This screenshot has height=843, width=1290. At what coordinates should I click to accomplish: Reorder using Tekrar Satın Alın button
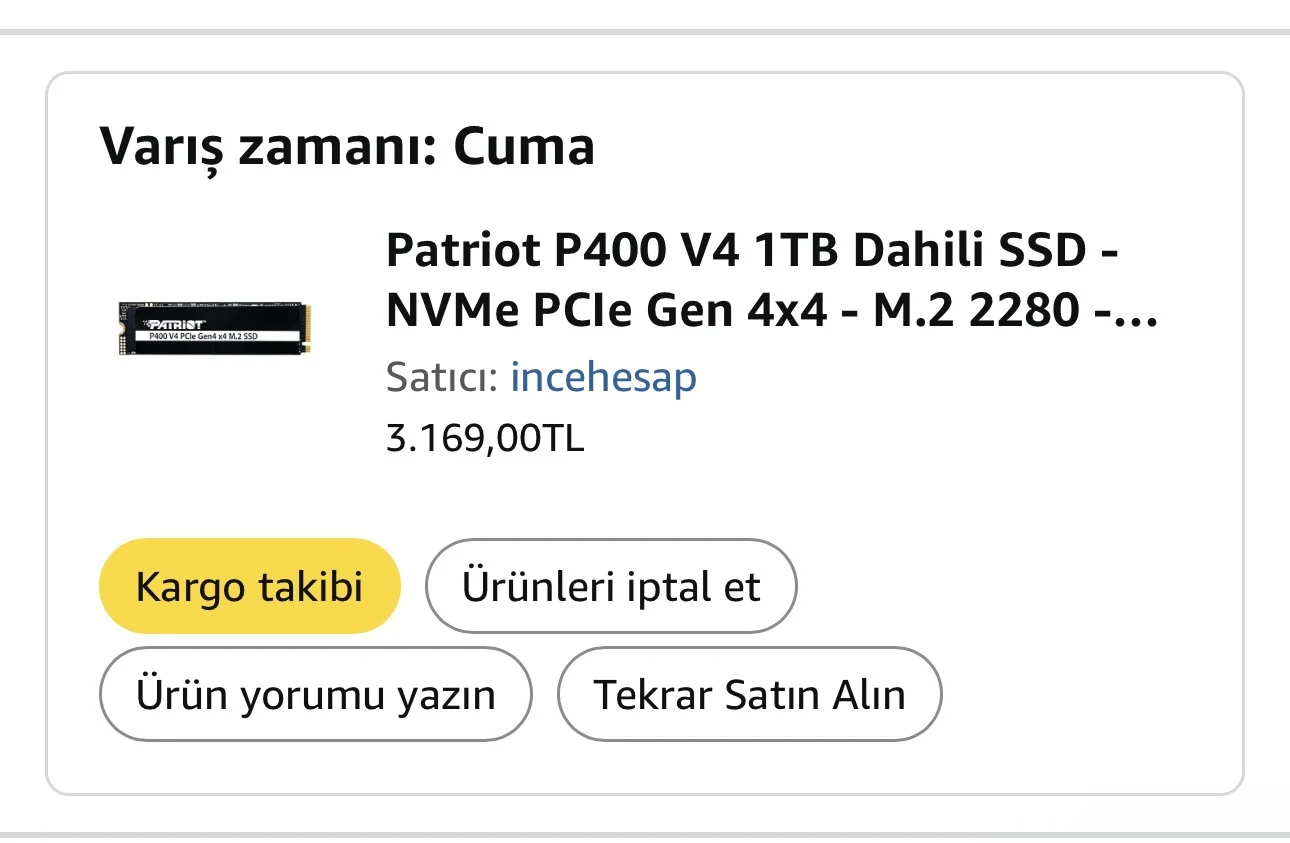pyautogui.click(x=749, y=694)
